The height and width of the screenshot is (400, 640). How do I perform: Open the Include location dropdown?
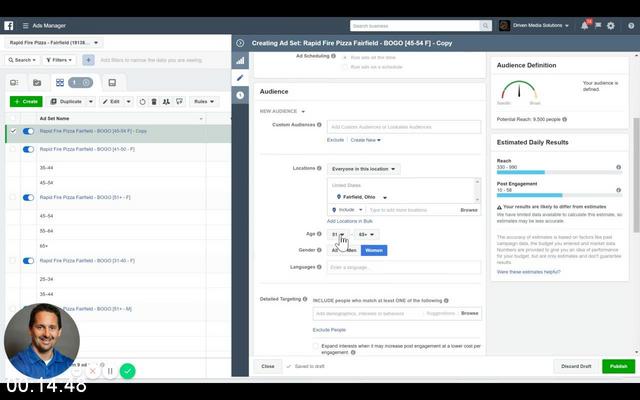(347, 210)
